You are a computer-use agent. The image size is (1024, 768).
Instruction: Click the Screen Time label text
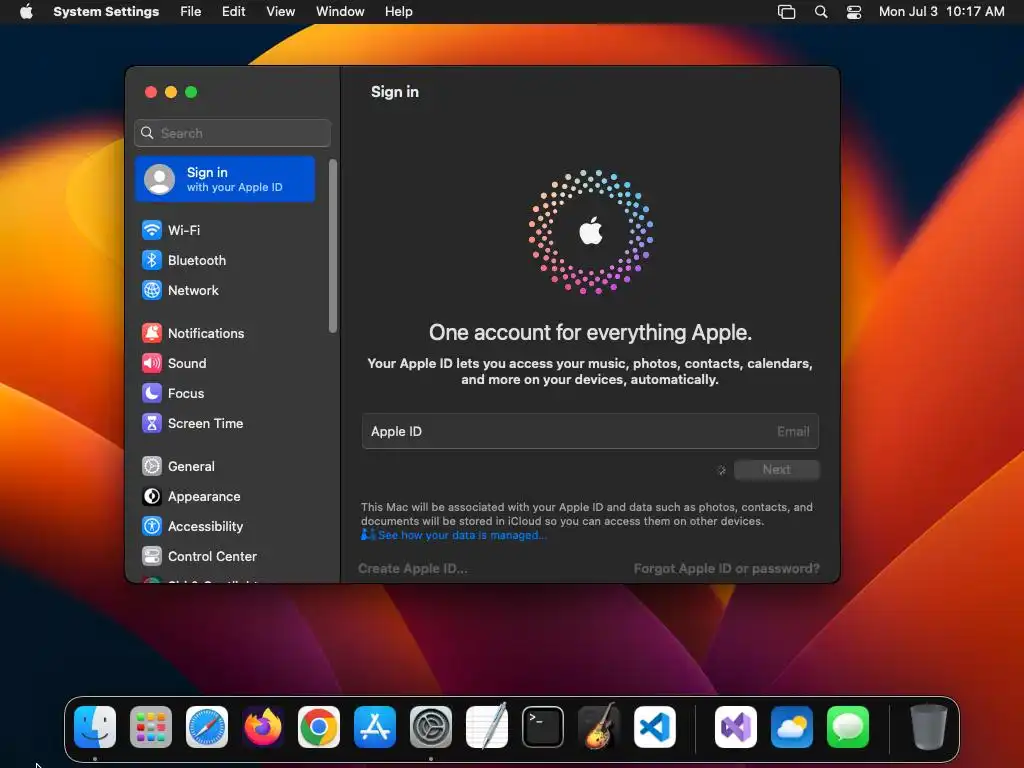[x=205, y=423]
